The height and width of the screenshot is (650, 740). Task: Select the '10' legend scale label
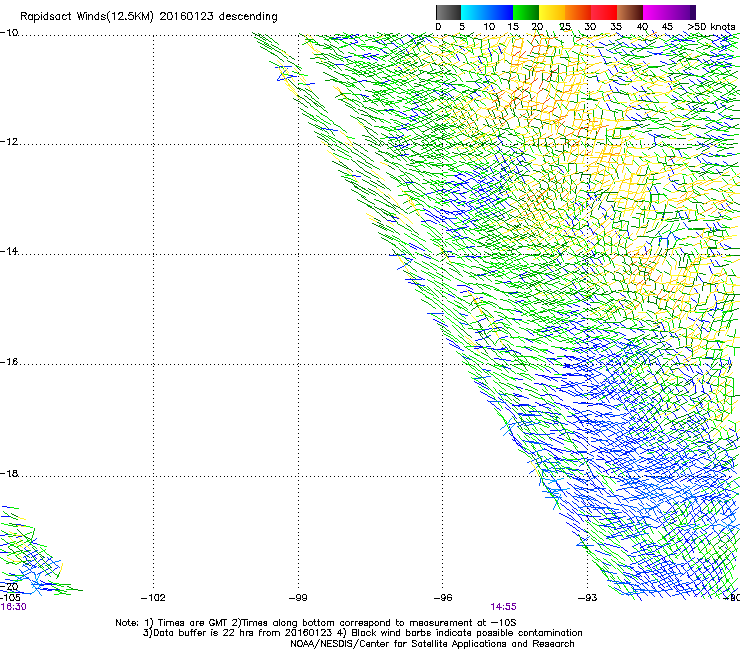point(489,27)
